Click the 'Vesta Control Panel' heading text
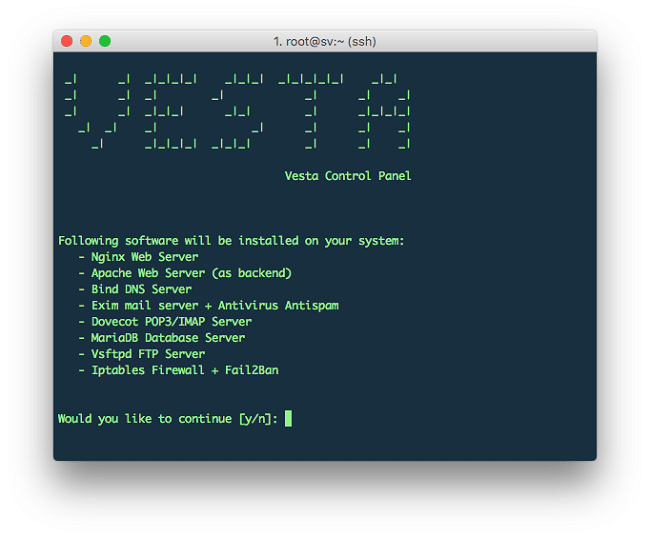Image resolution: width=650 pixels, height=537 pixels. pos(348,176)
